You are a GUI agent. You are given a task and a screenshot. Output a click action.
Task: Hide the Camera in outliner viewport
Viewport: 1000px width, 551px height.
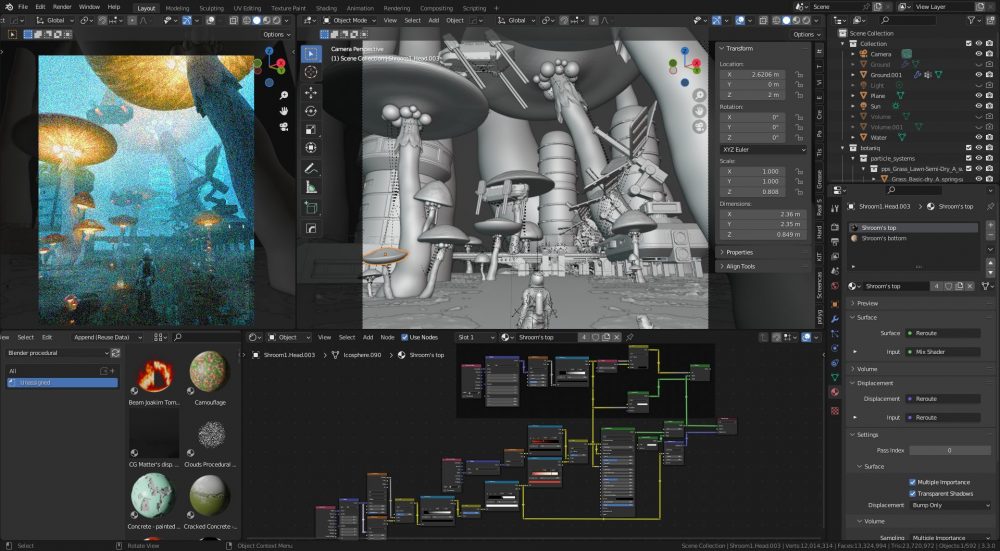pos(978,54)
